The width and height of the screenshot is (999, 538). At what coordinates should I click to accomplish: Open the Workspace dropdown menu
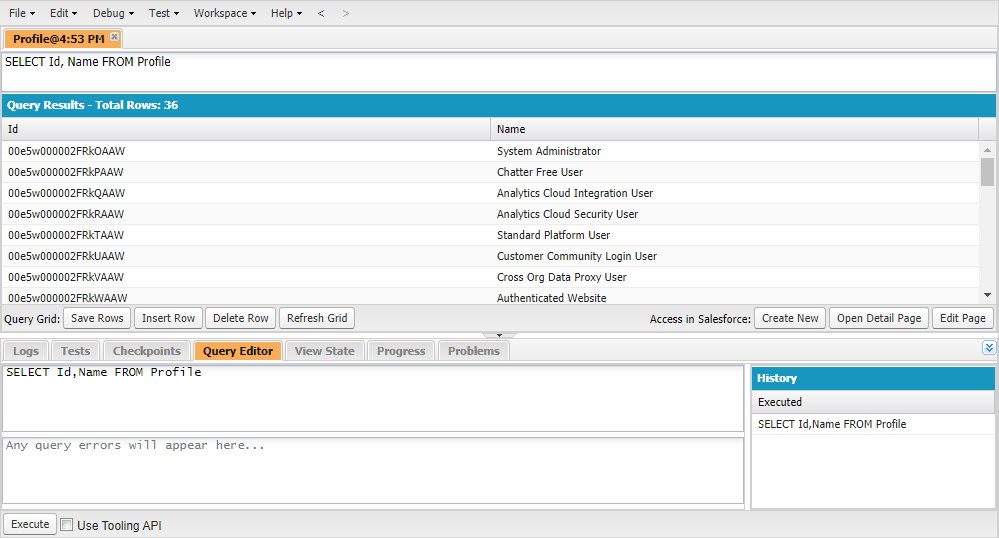(224, 13)
